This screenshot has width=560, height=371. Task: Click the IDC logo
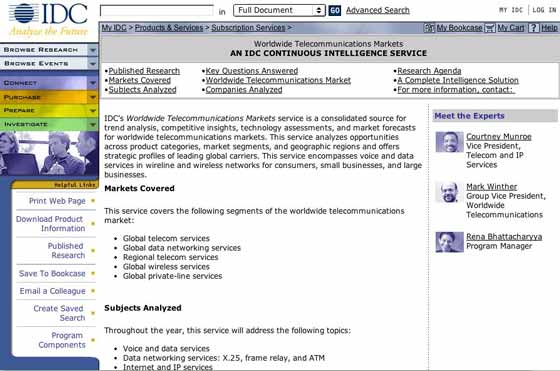click(49, 19)
